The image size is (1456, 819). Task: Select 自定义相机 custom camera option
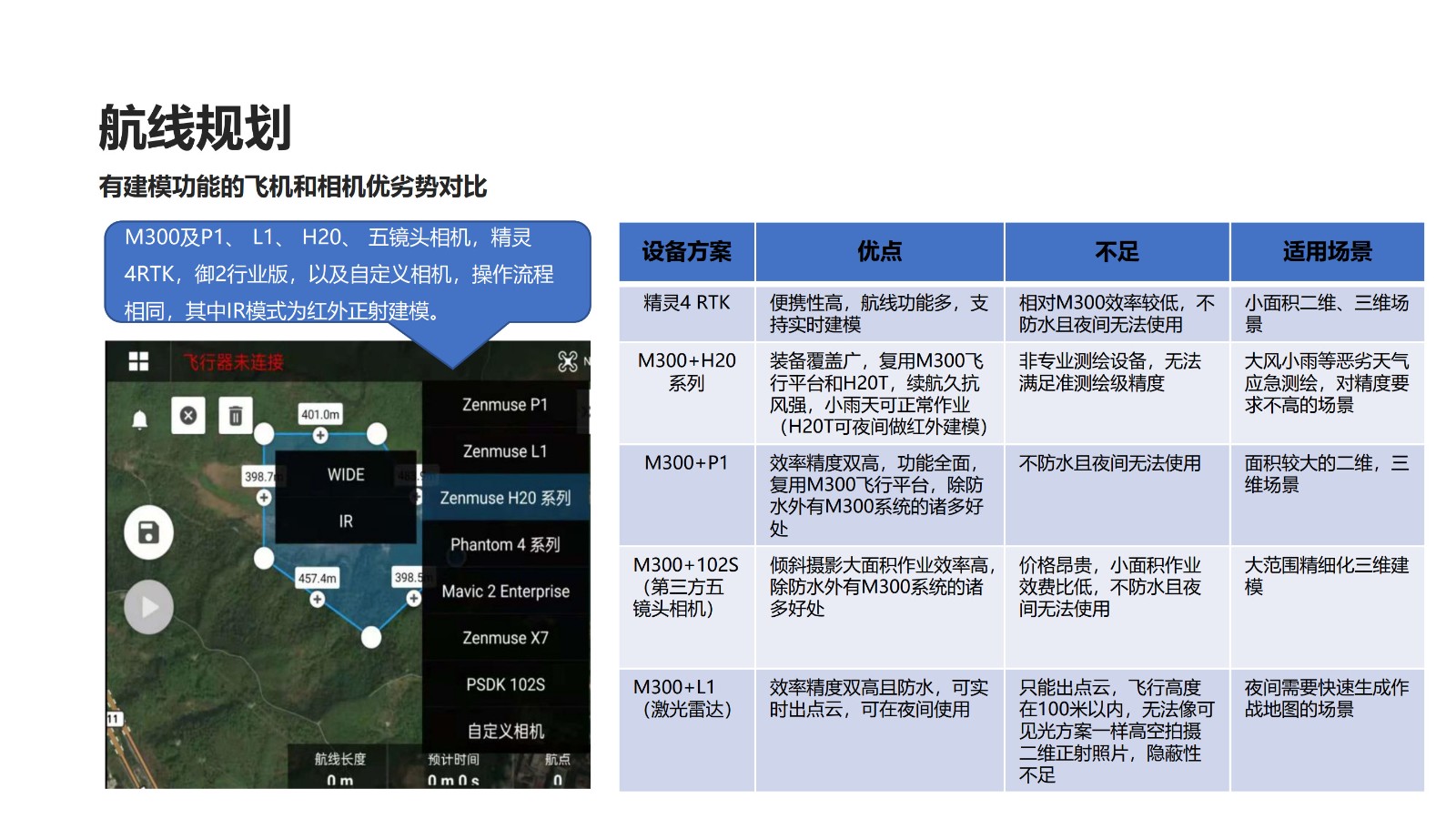pyautogui.click(x=505, y=731)
